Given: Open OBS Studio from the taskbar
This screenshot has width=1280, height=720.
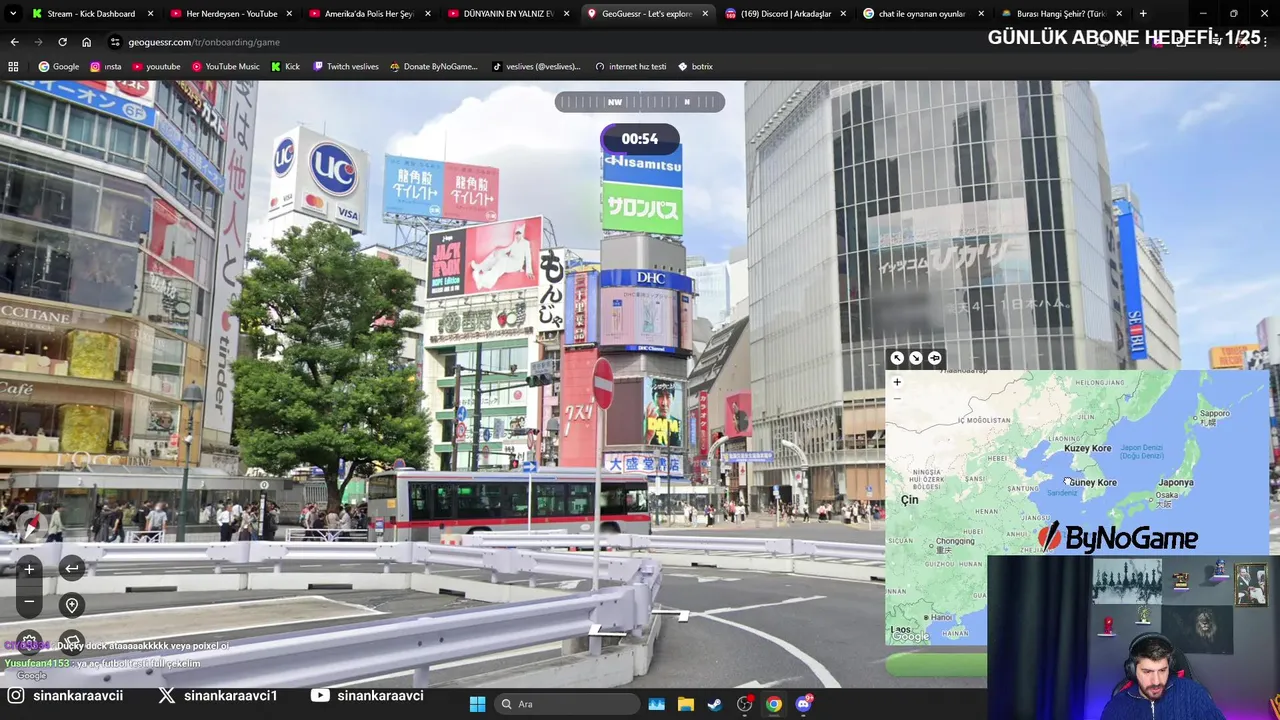Looking at the screenshot, I should (x=744, y=704).
